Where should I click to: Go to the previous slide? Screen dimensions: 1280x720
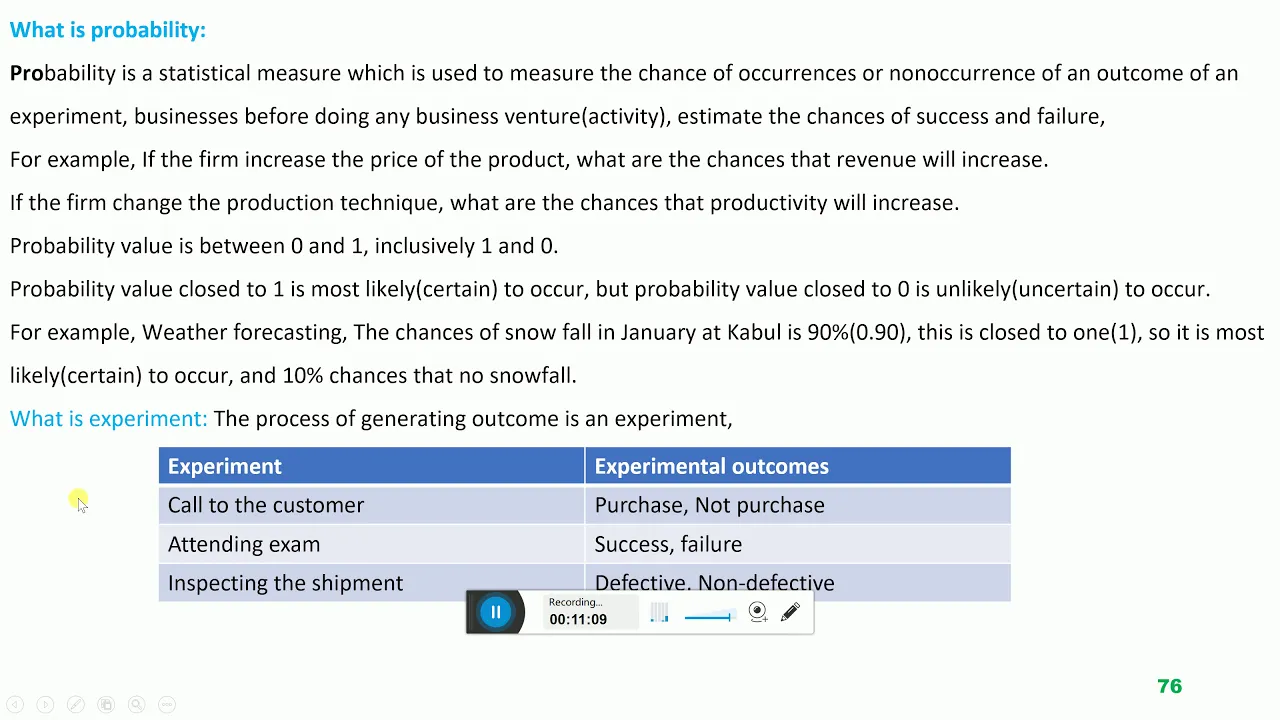click(x=15, y=704)
